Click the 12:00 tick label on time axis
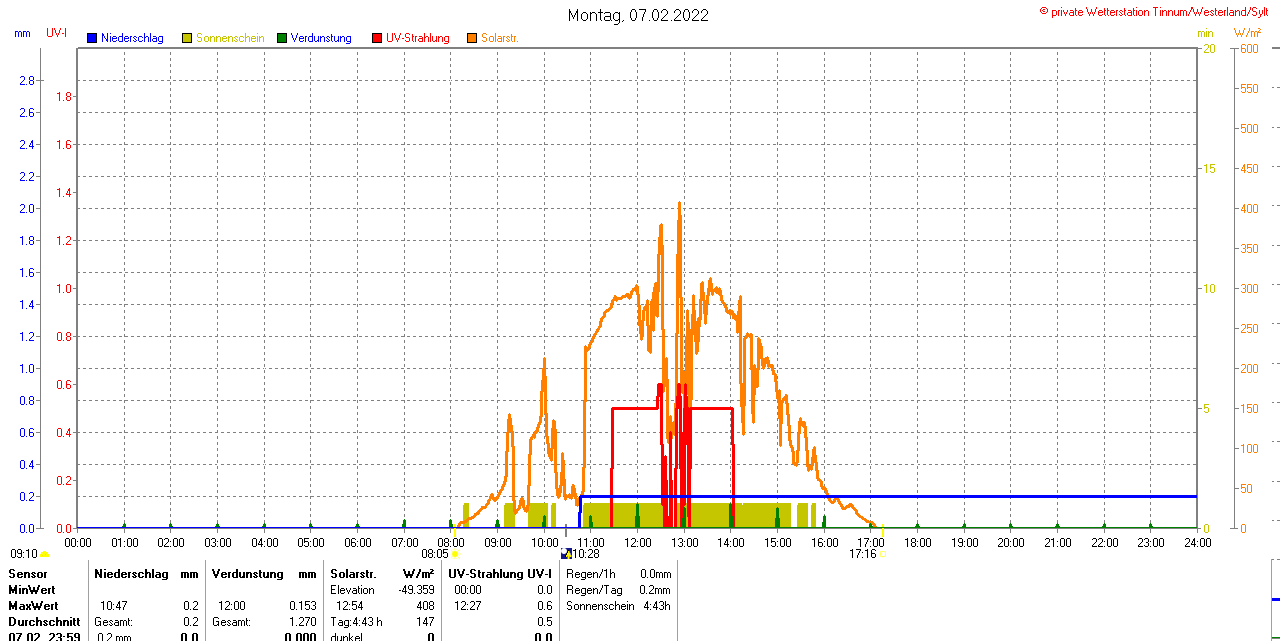Viewport: 1280px width, 641px height. [638, 543]
